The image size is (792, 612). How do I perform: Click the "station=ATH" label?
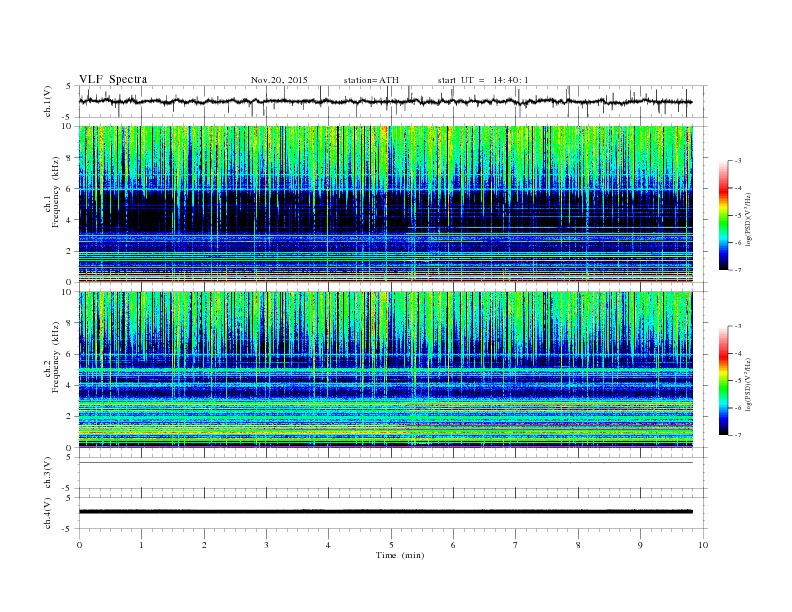coord(371,80)
